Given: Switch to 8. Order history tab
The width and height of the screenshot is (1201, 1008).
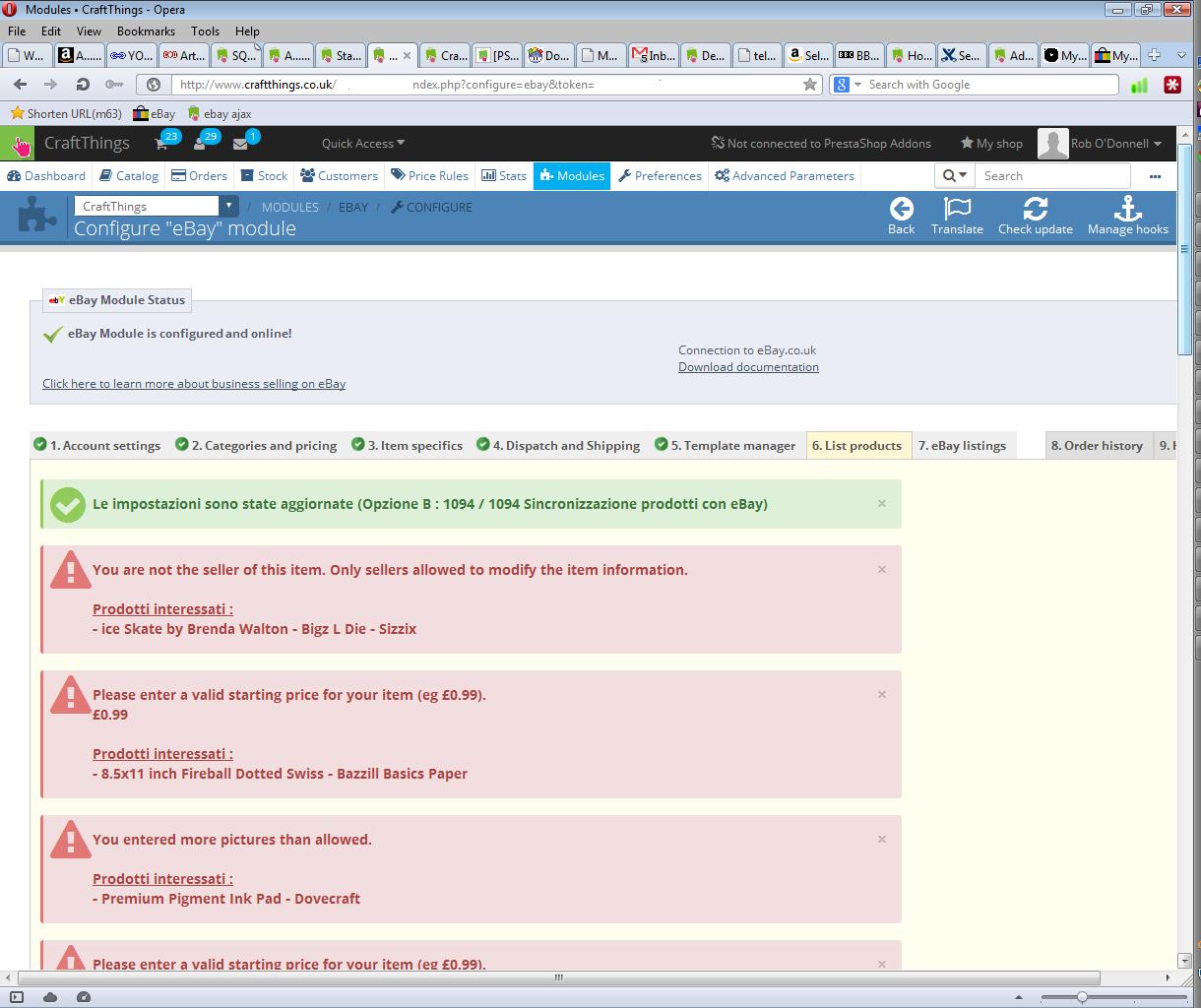Looking at the screenshot, I should click(1097, 446).
